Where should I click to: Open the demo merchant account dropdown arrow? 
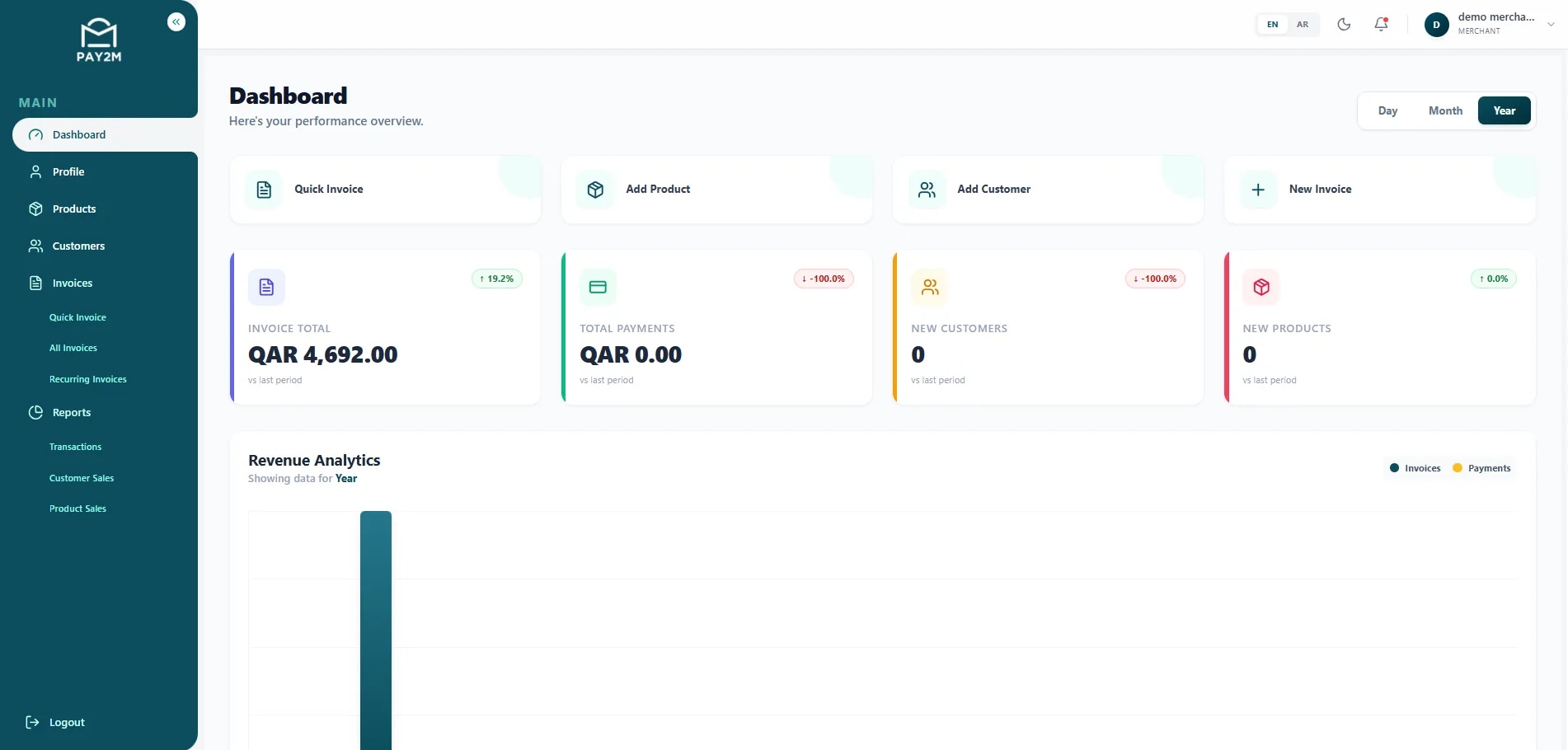pyautogui.click(x=1551, y=24)
